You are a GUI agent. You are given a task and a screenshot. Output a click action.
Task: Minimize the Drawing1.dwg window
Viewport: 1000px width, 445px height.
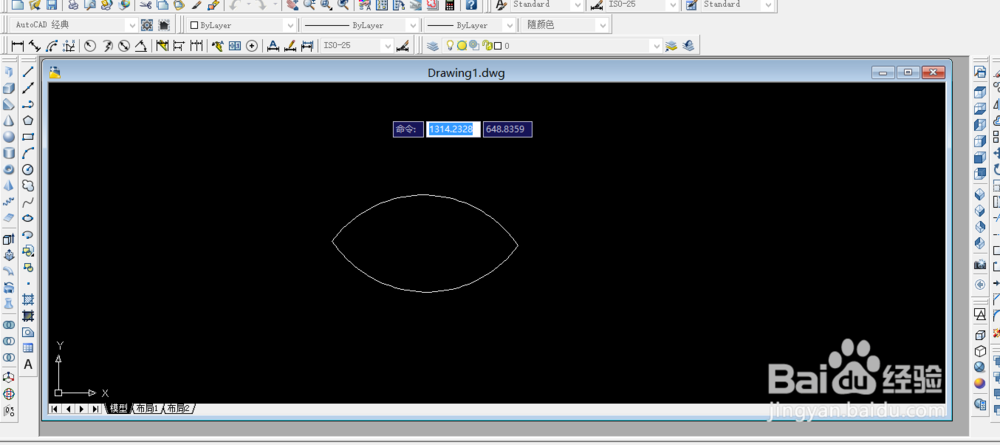[x=883, y=73]
